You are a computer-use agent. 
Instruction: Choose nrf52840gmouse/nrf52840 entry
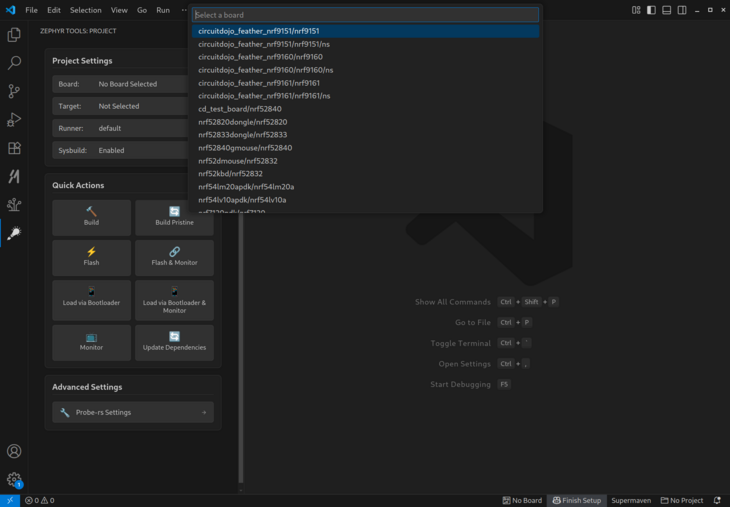click(x=365, y=148)
